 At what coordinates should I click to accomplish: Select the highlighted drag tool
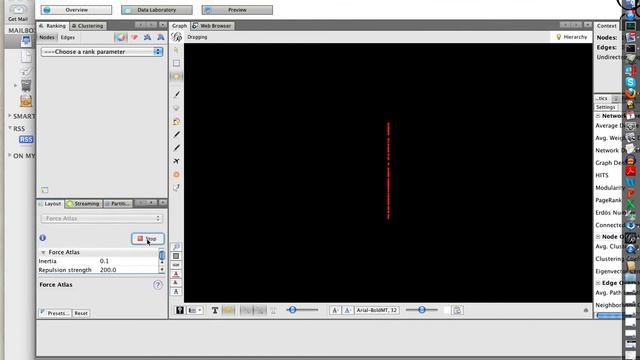[x=176, y=77]
